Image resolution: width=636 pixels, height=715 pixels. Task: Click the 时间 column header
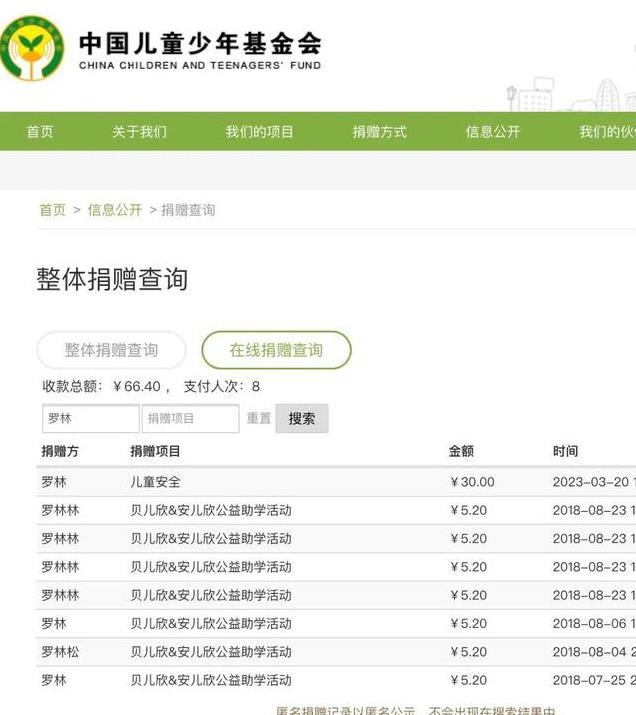coord(565,451)
